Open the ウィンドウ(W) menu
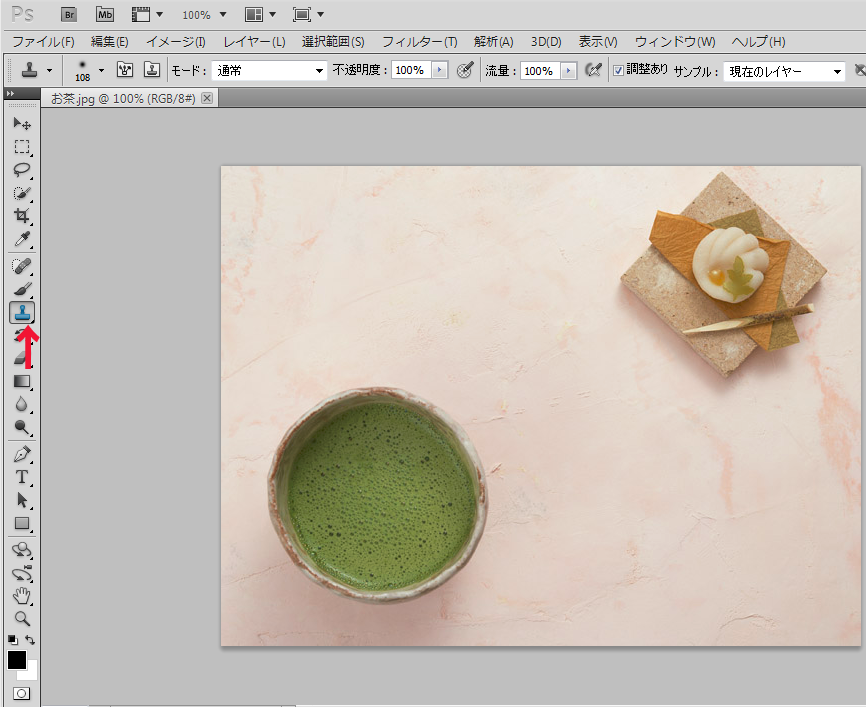The image size is (866, 707). tap(675, 42)
